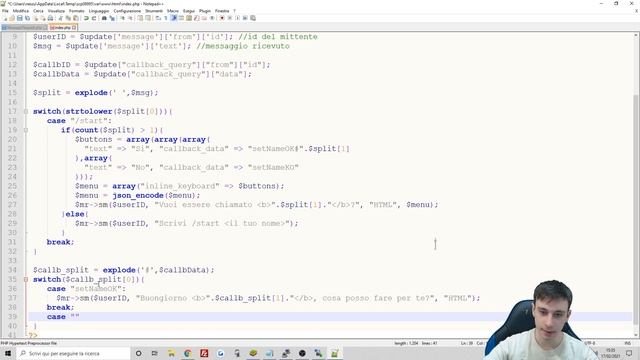Click the Copy toolbar icon
This screenshot has width=640, height=360.
pos(68,18)
